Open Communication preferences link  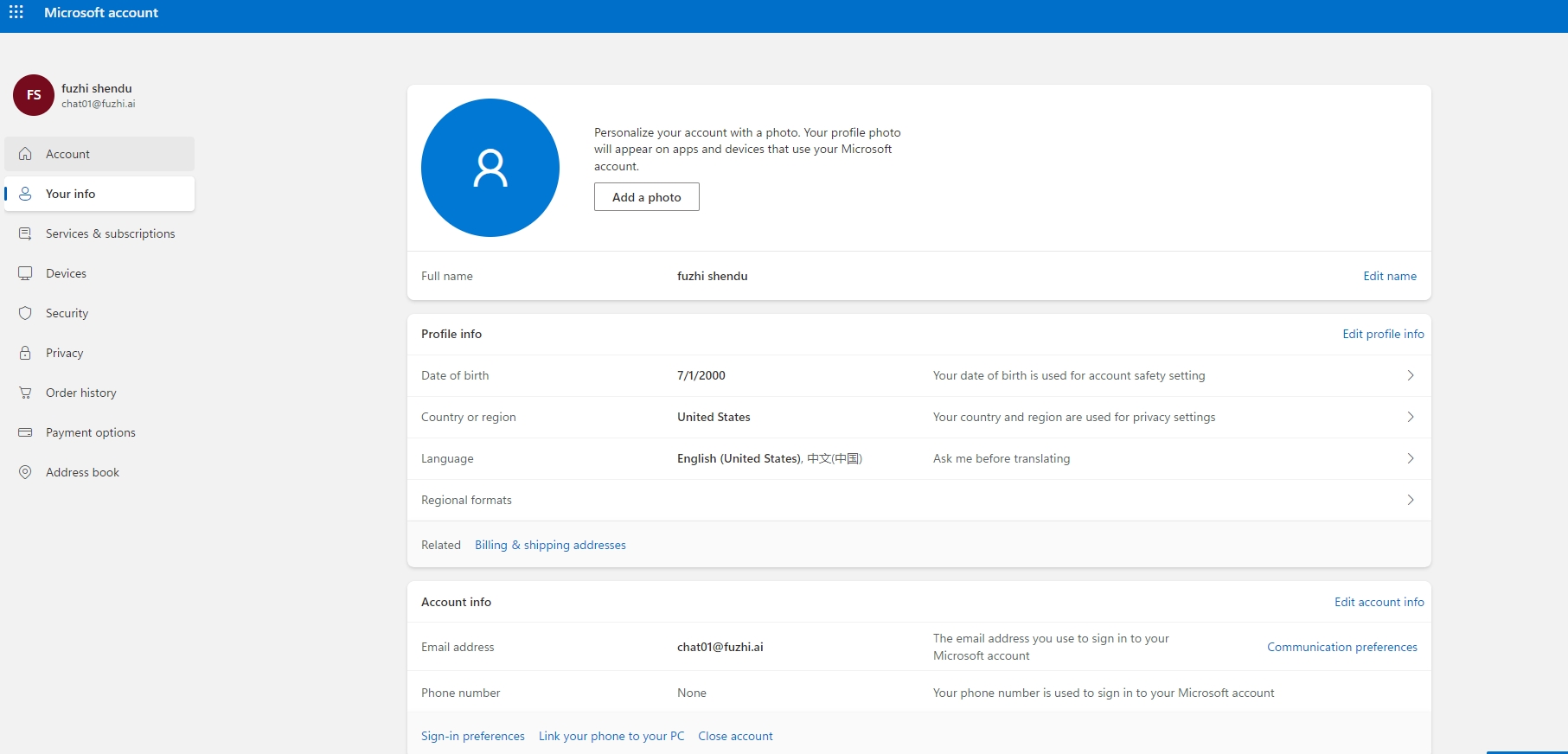click(1342, 647)
